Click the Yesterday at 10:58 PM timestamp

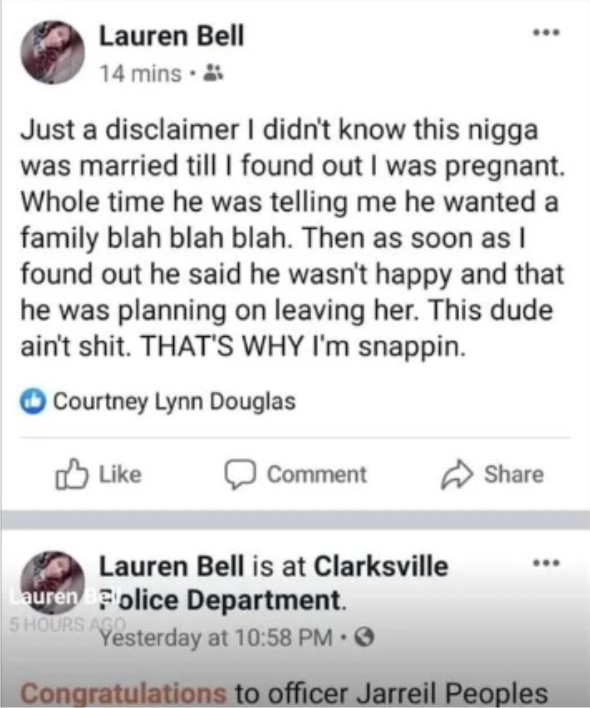pos(216,638)
